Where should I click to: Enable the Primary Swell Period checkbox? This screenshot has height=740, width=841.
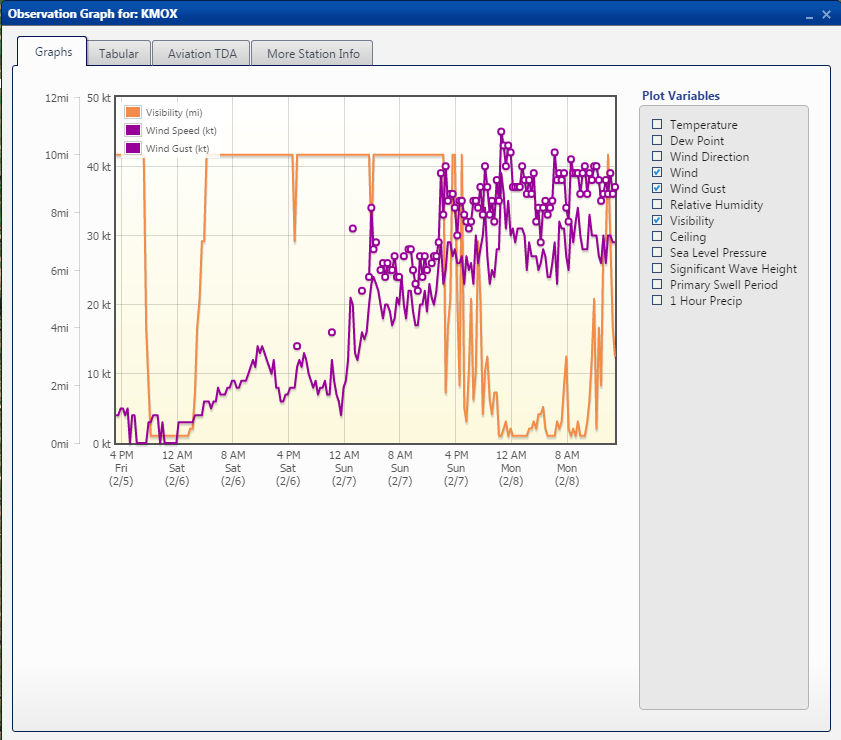pyautogui.click(x=657, y=284)
